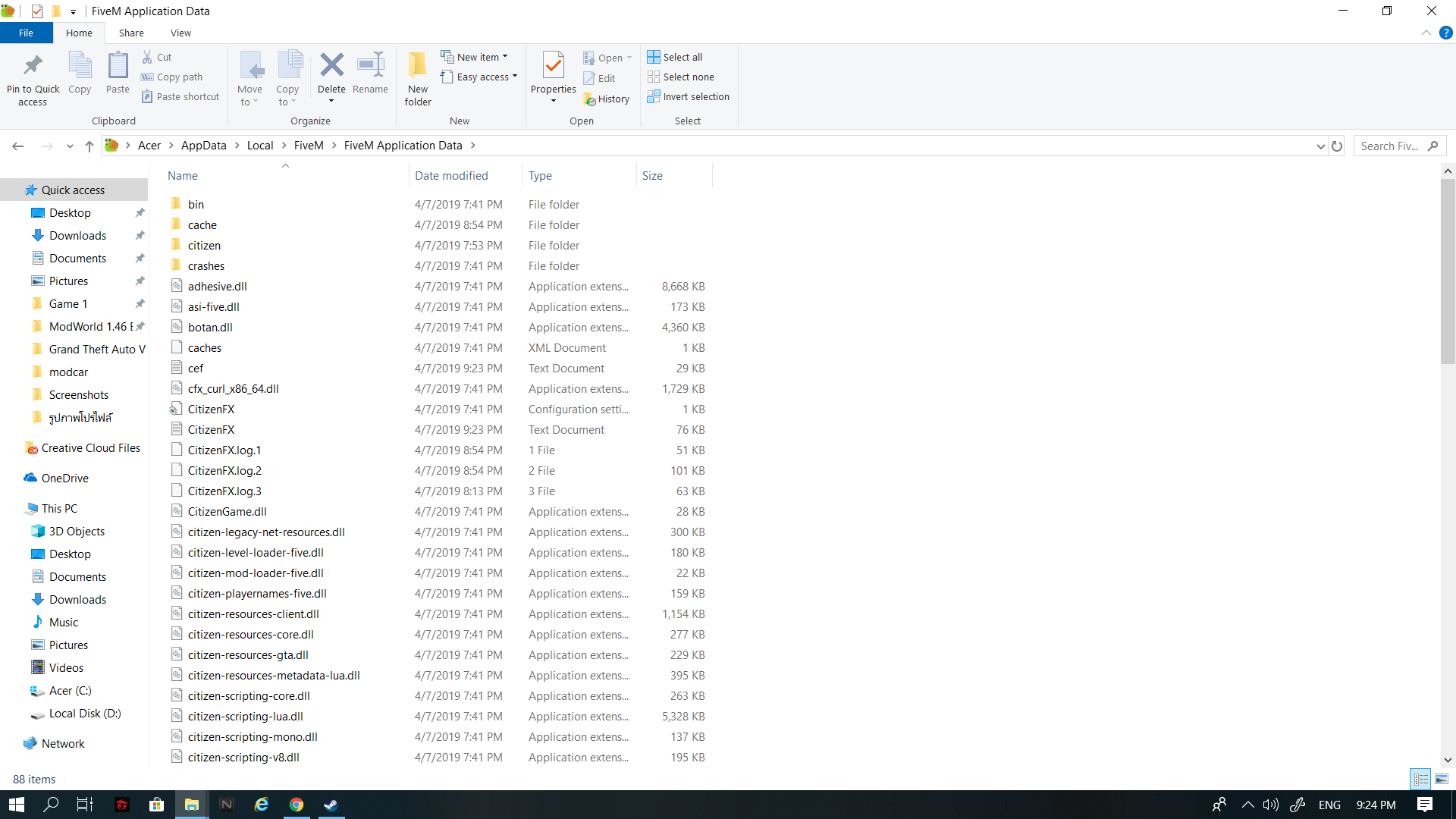Screen dimensions: 1456x819
Task: Refresh the current folder view
Action: [x=1337, y=146]
